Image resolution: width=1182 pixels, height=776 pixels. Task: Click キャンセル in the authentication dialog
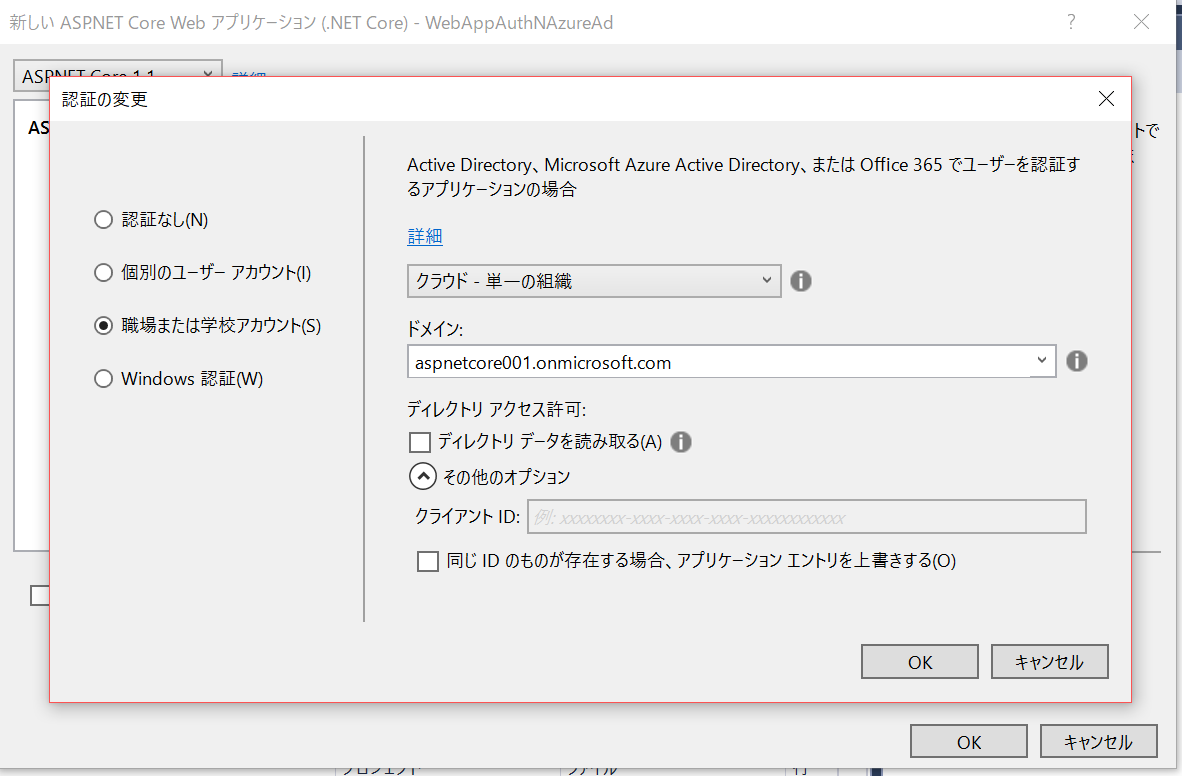(1049, 661)
